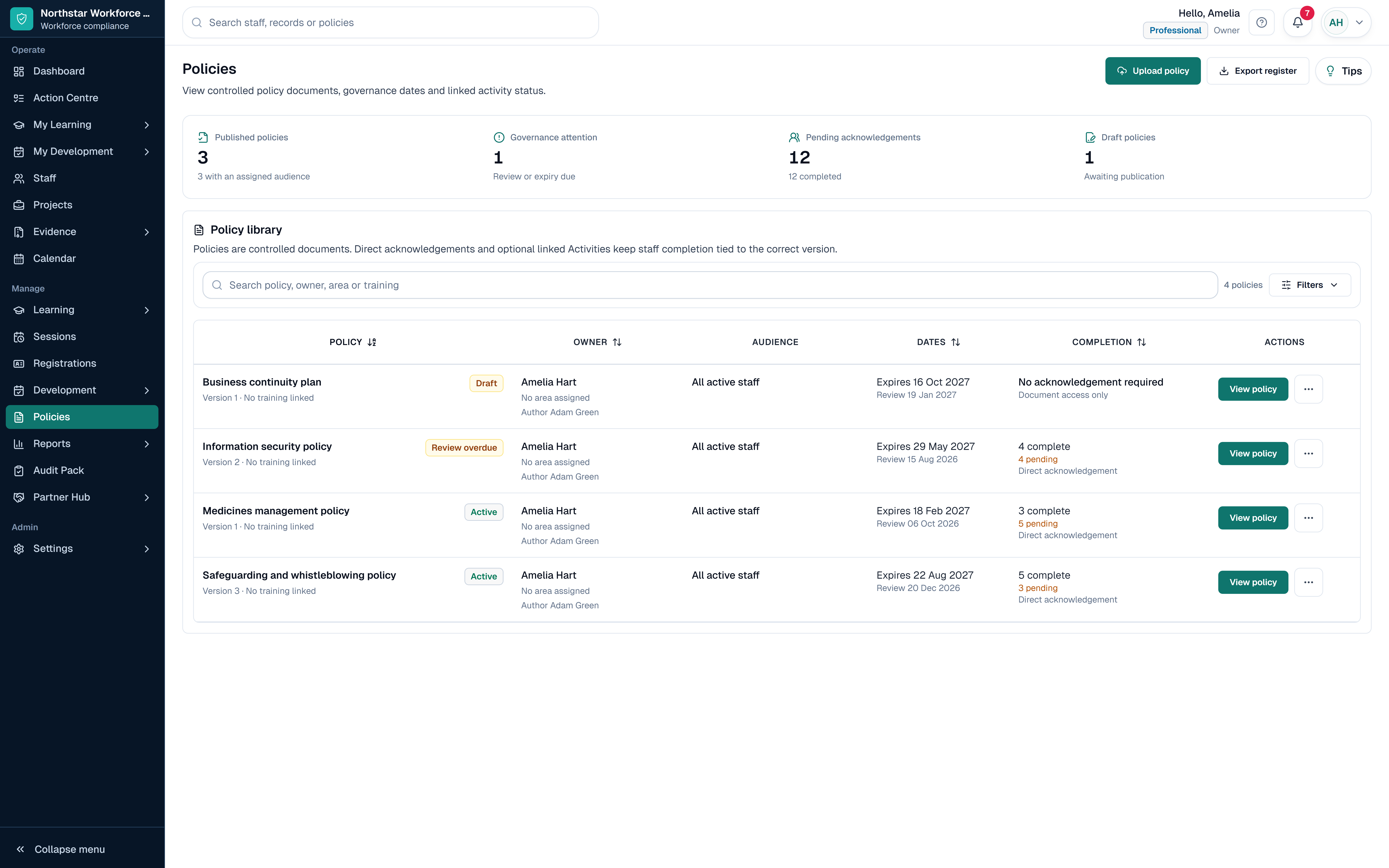This screenshot has height=868, width=1389.
Task: Open more actions for Information security policy
Action: (1309, 454)
